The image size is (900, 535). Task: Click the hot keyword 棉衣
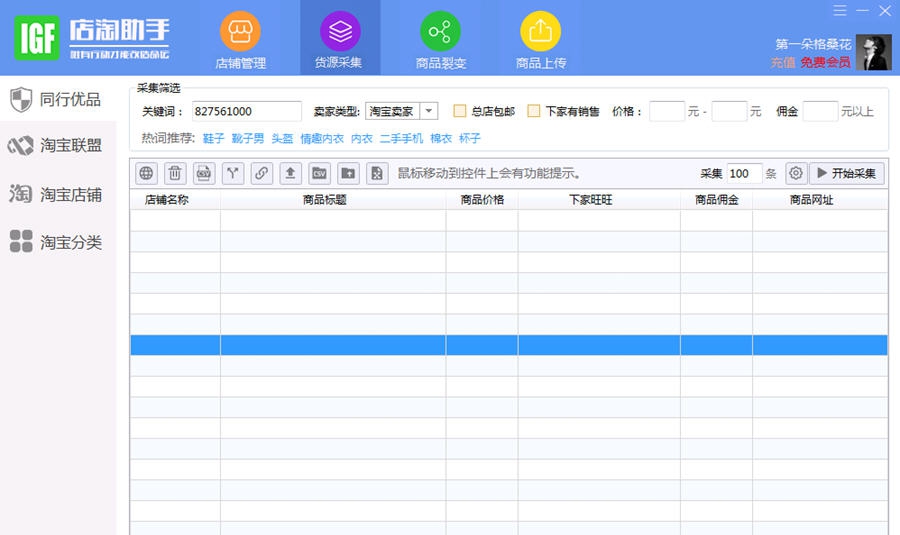pos(441,138)
